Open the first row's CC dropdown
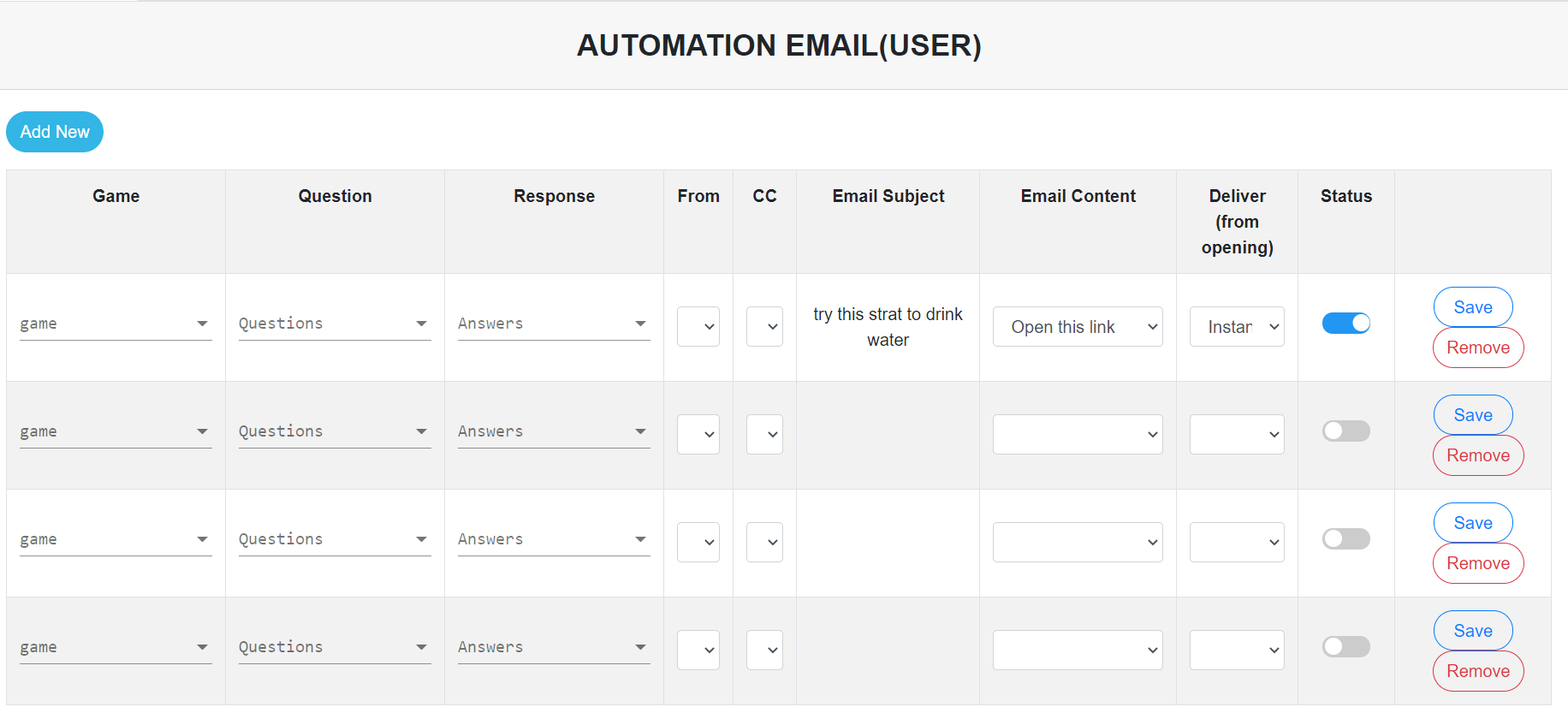Image resolution: width=1568 pixels, height=725 pixels. [x=764, y=326]
